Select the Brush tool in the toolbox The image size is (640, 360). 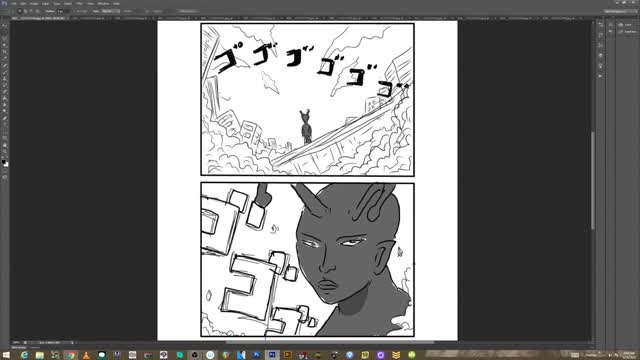5,72
